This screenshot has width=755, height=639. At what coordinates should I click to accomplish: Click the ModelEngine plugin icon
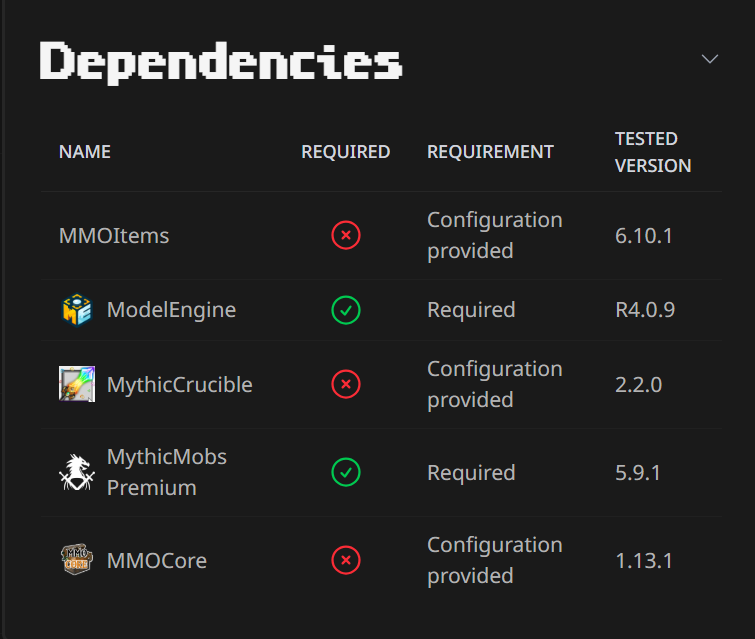pos(77,310)
